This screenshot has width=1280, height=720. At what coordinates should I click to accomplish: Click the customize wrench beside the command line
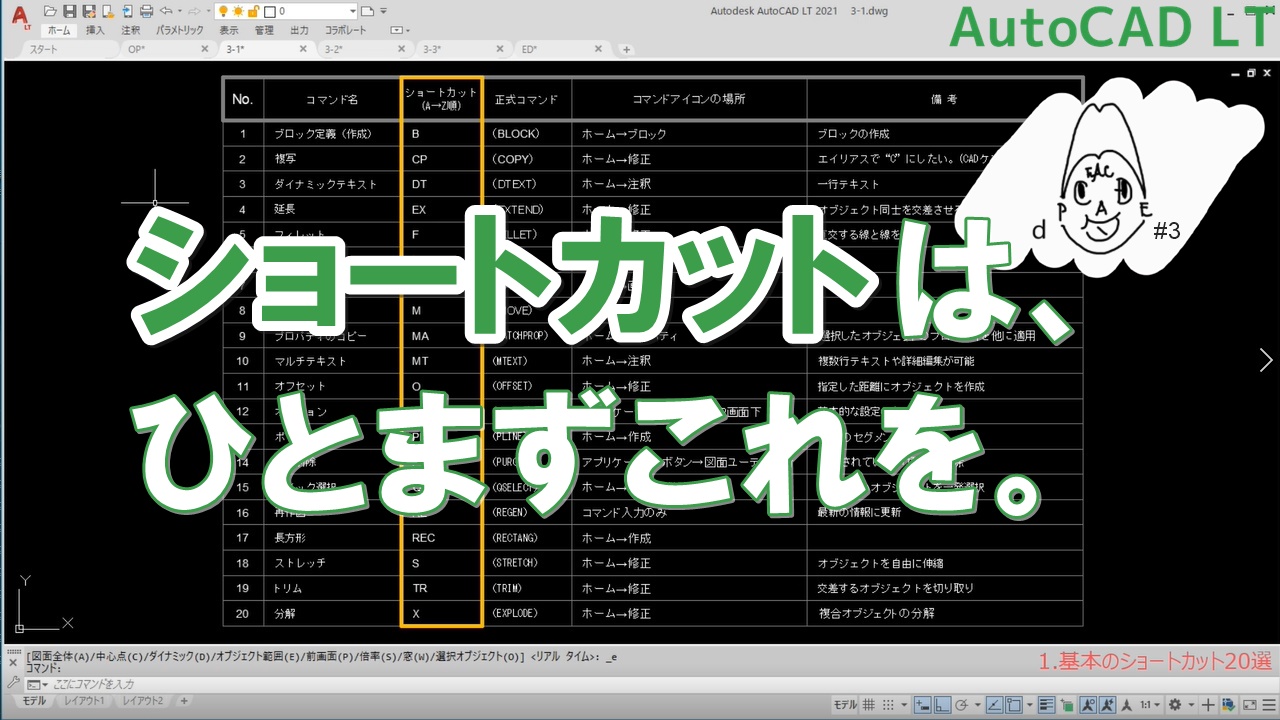pos(13,684)
